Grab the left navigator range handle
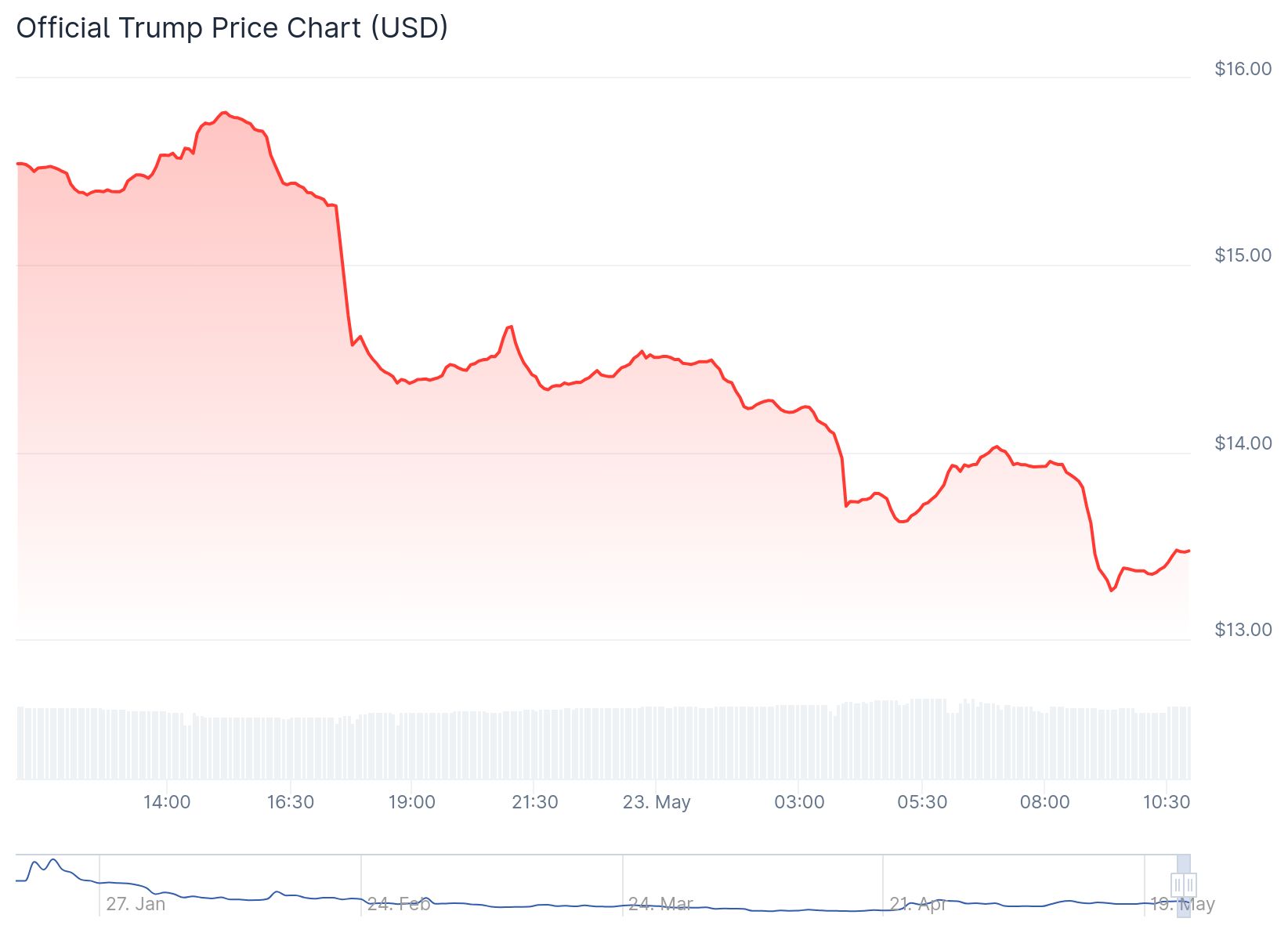The height and width of the screenshot is (940, 1288). pyautogui.click(x=1178, y=885)
